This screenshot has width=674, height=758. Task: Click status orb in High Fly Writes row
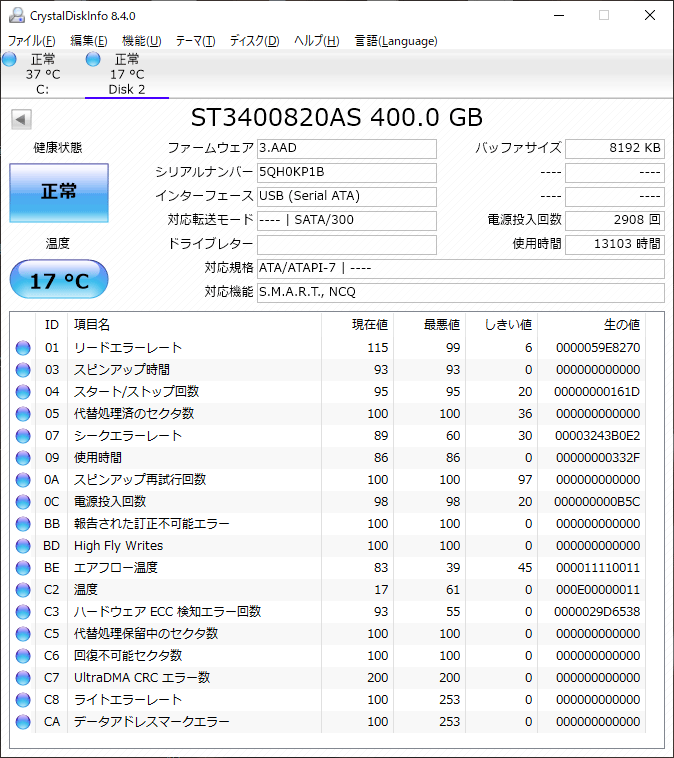coord(23,546)
